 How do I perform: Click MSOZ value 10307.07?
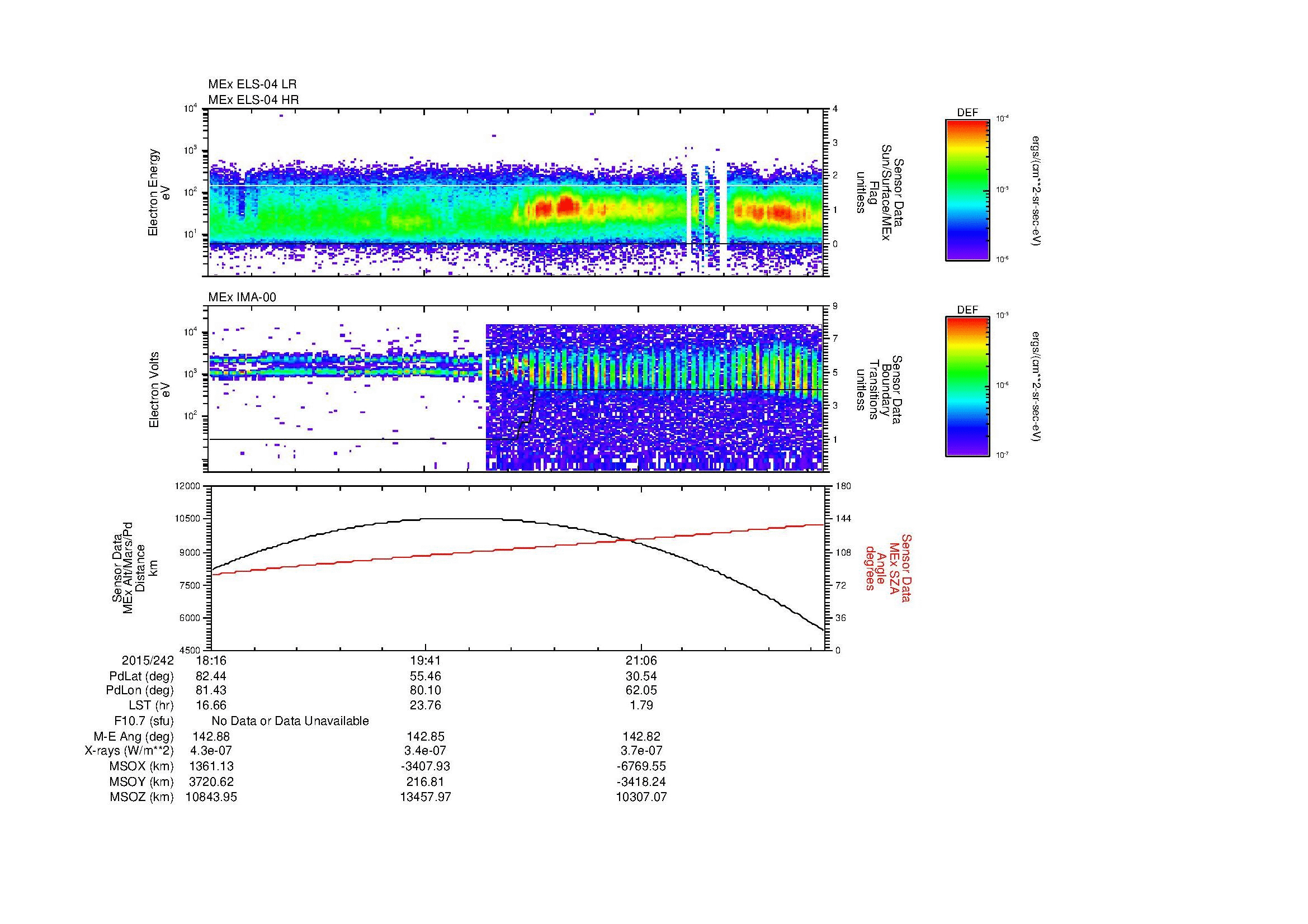click(641, 797)
